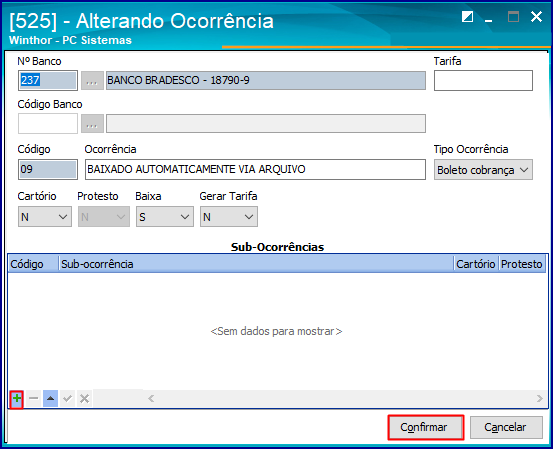Click the grid's left scroll arrow

pos(151,399)
